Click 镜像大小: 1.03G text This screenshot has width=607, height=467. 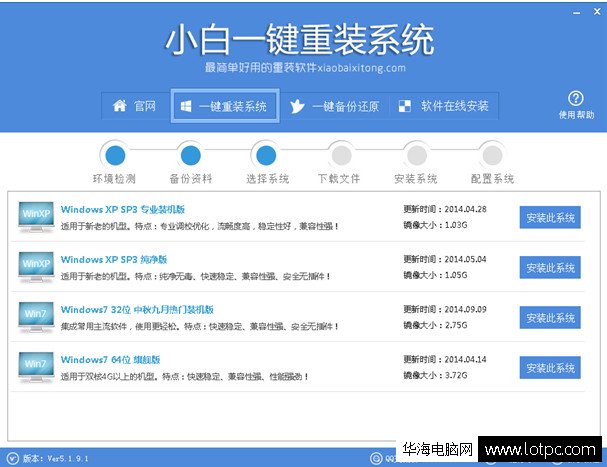(435, 225)
